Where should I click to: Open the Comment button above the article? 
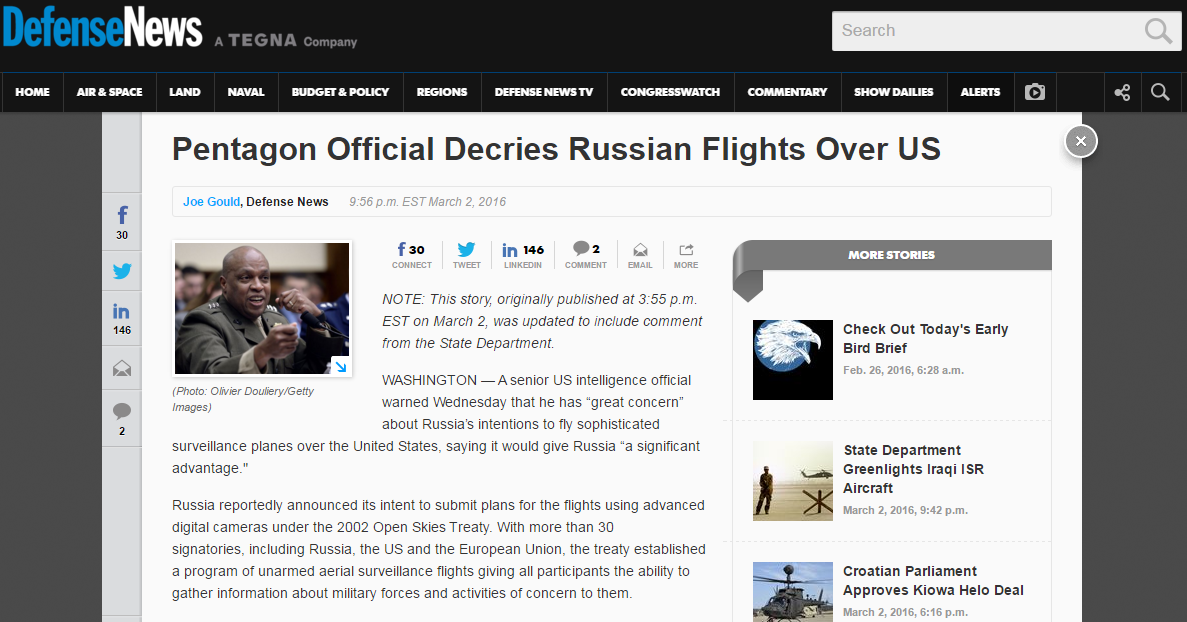(x=586, y=255)
